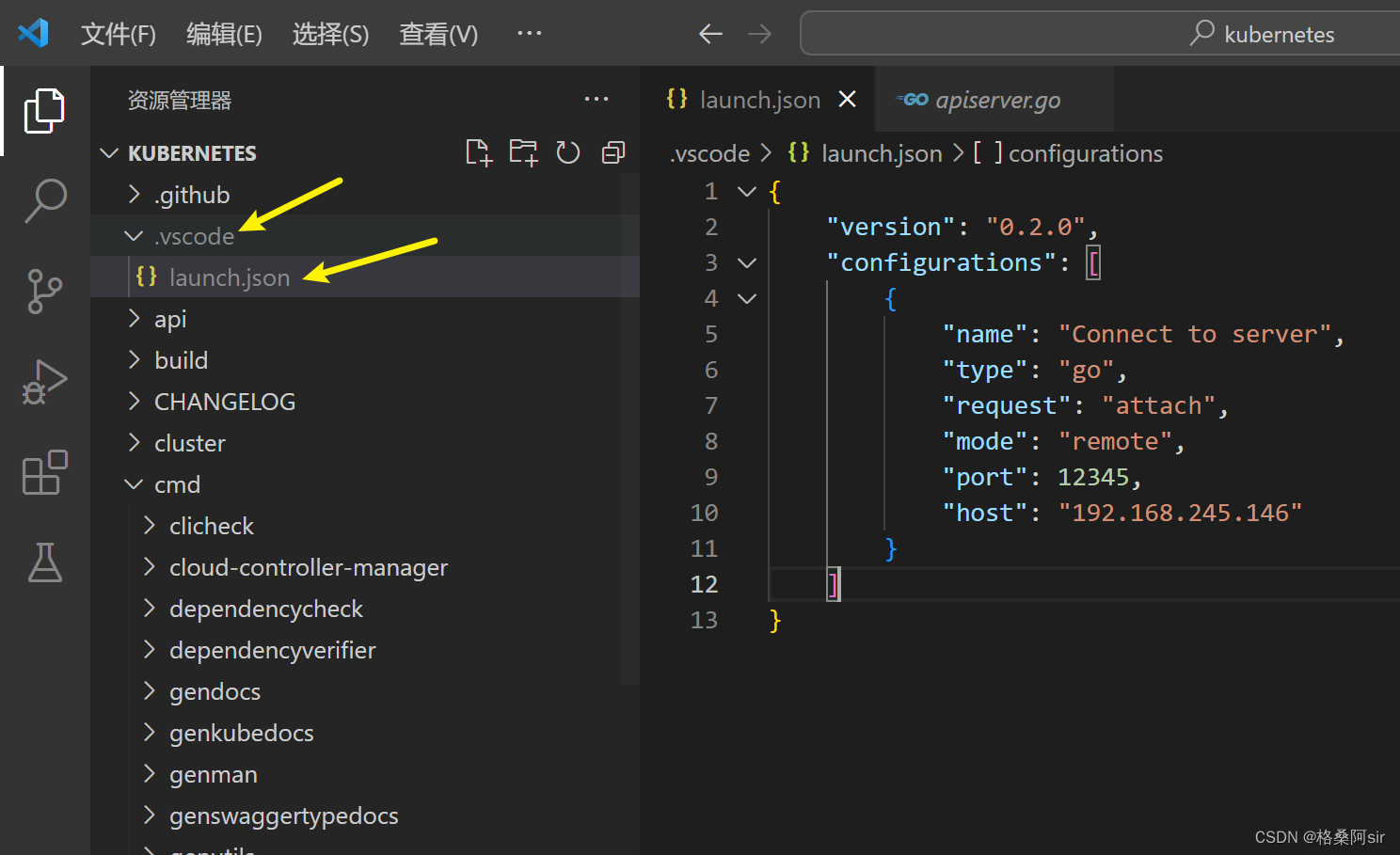Click the port value 12345
Viewport: 1400px width, 855px height.
[x=1093, y=477]
